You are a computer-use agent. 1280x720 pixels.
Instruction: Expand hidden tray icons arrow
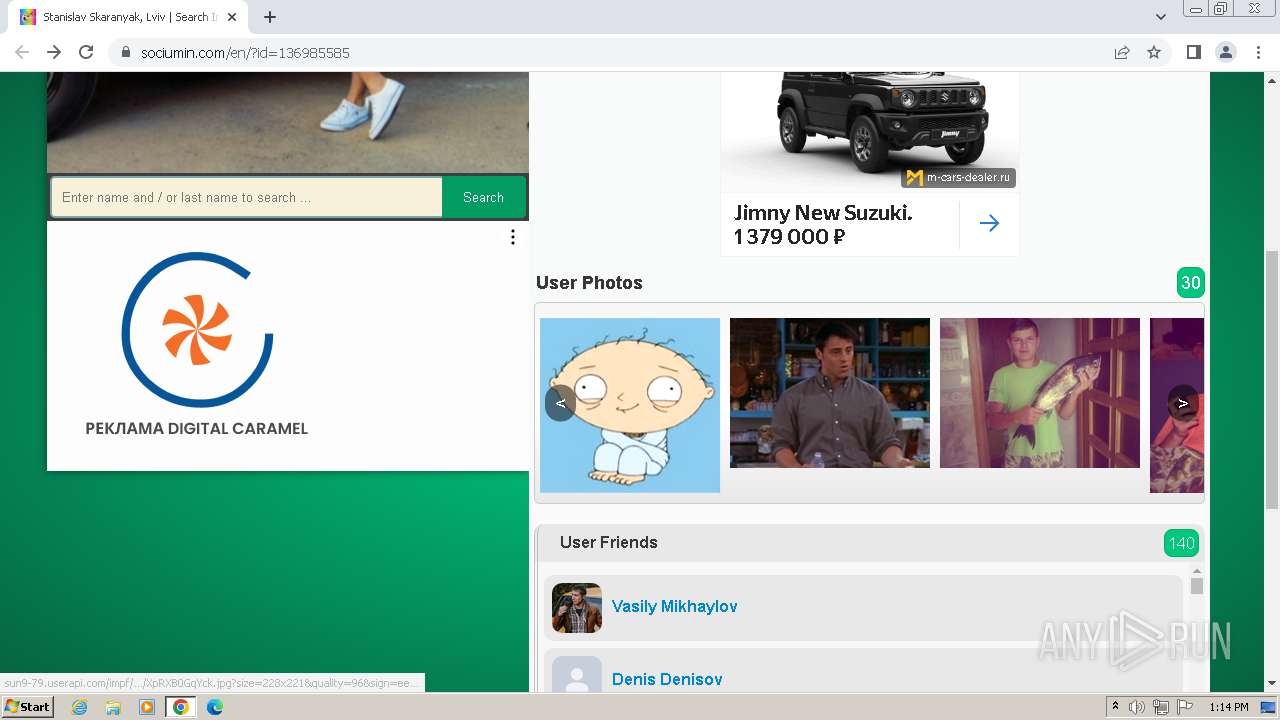click(x=1115, y=707)
